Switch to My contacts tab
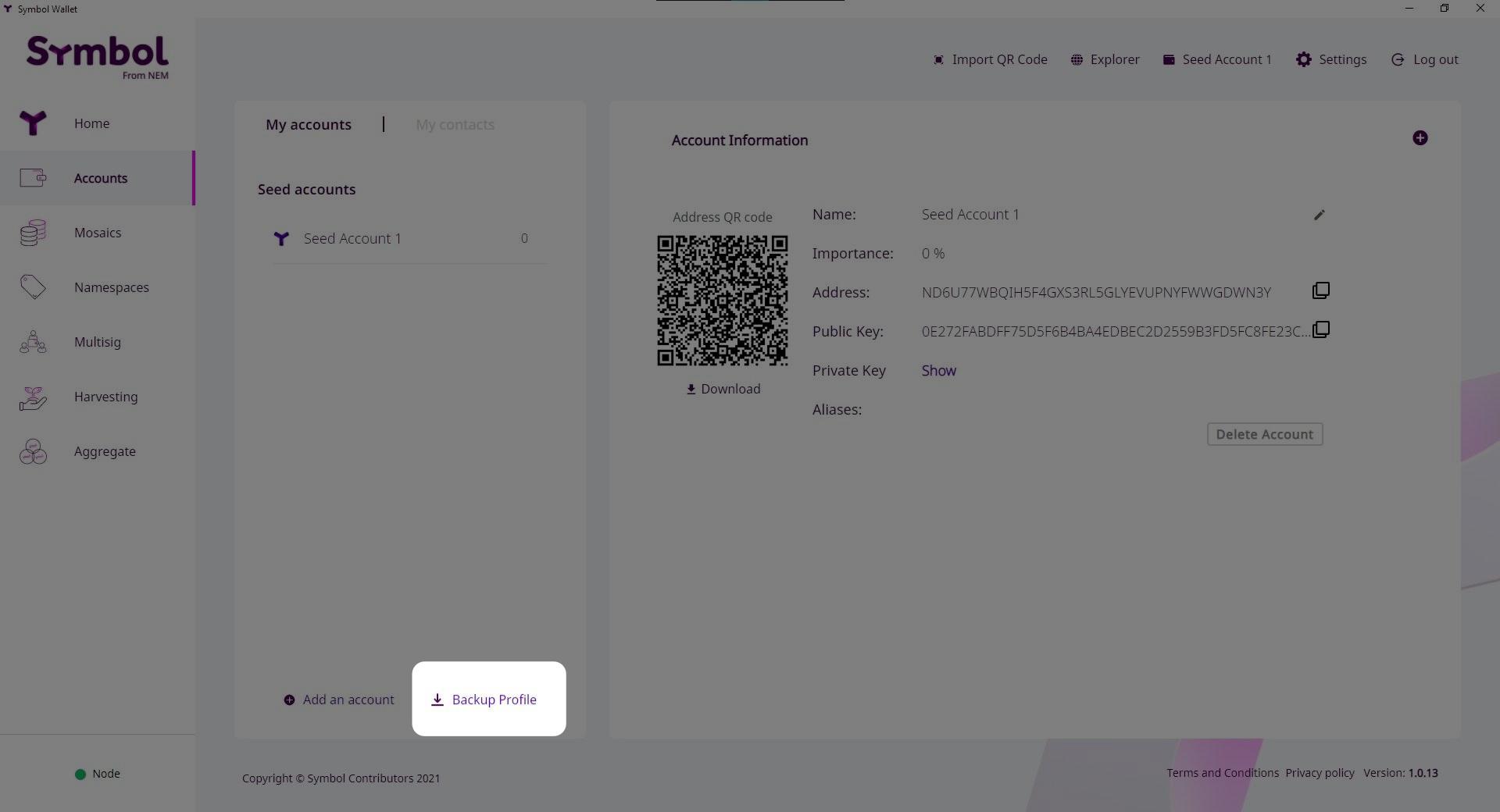1500x812 pixels. pyautogui.click(x=455, y=125)
